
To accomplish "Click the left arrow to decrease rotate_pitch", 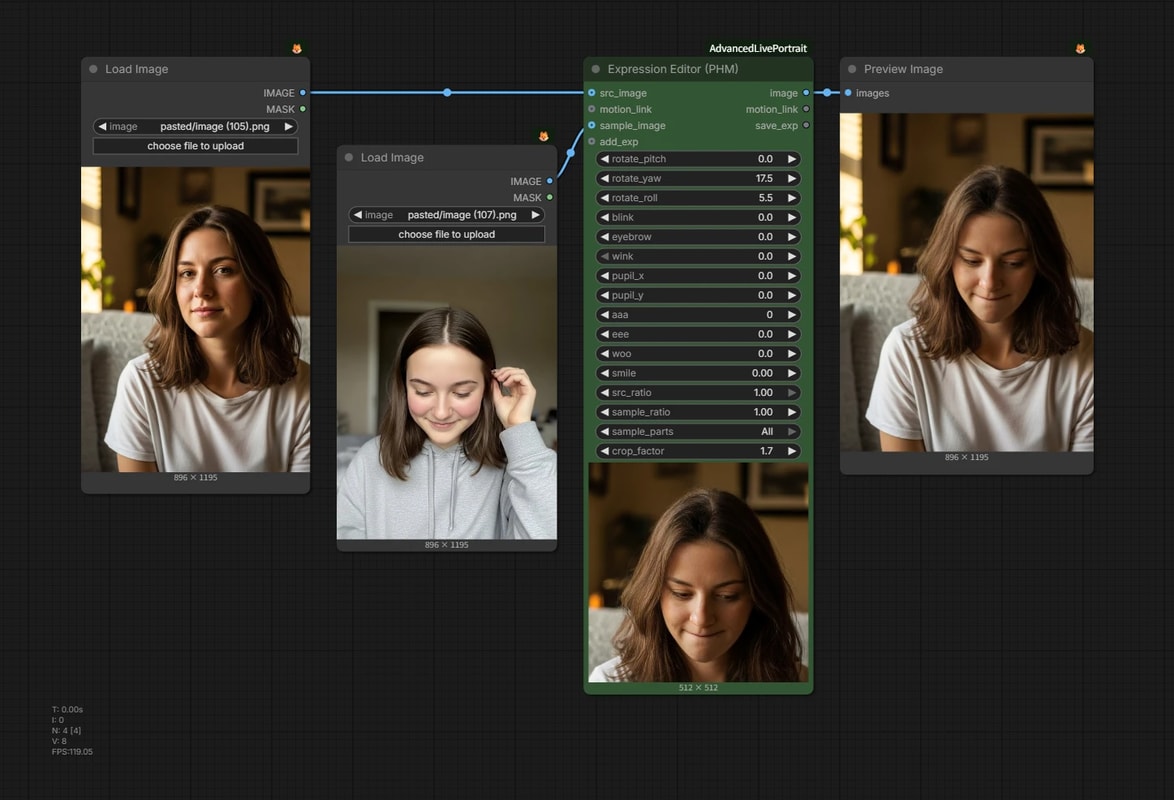I will (x=604, y=159).
